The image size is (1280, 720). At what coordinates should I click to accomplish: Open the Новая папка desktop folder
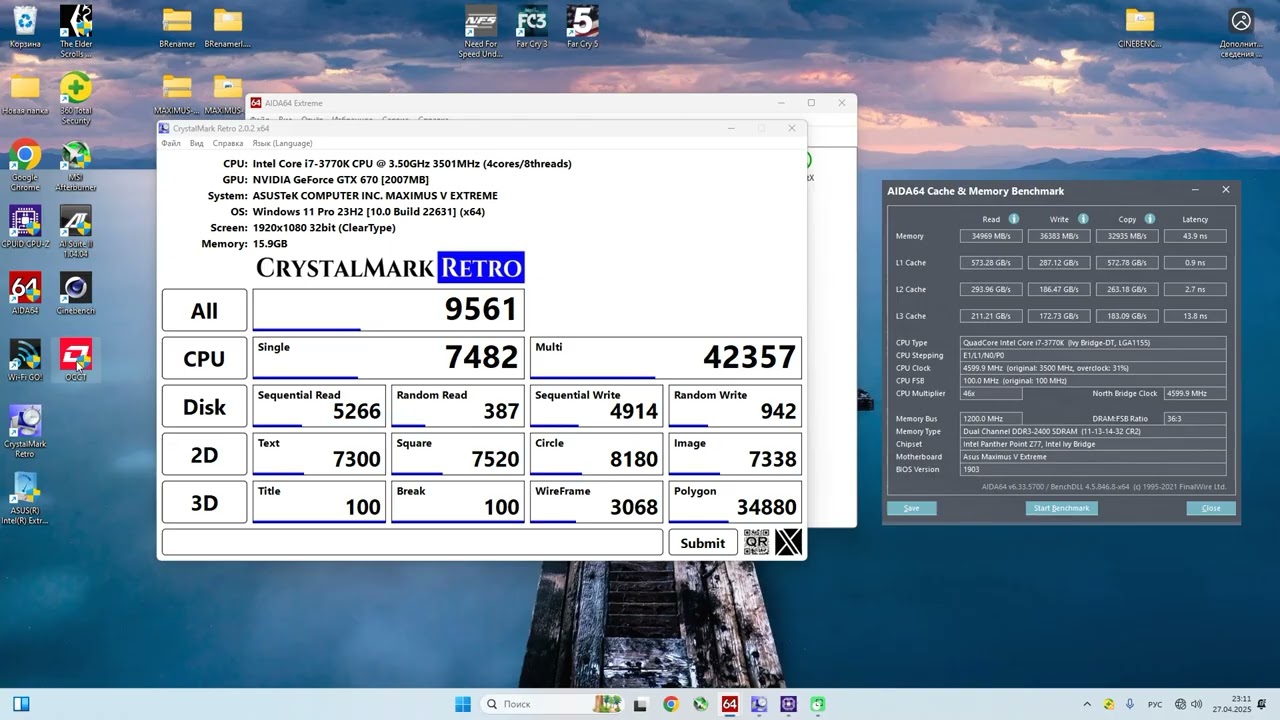(x=25, y=95)
